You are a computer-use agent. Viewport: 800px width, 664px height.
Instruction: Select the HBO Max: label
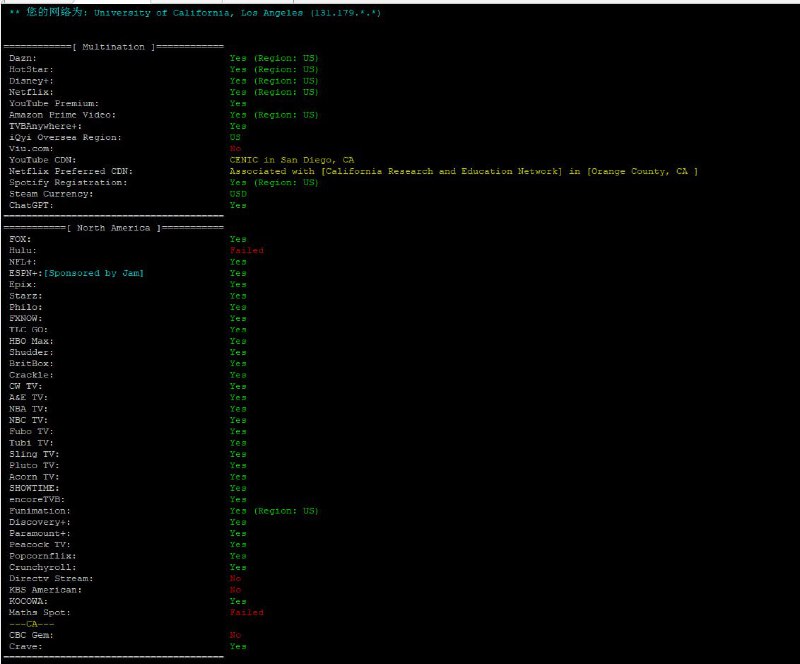(x=31, y=341)
